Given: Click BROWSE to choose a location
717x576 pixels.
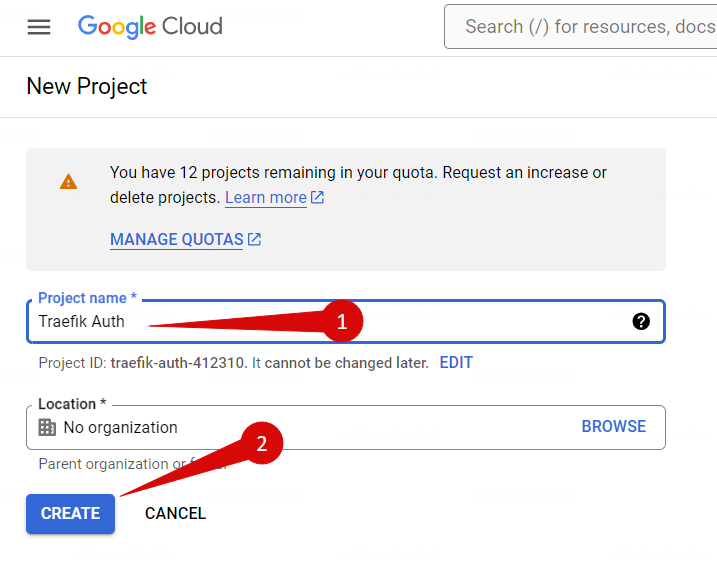Looking at the screenshot, I should point(614,427).
